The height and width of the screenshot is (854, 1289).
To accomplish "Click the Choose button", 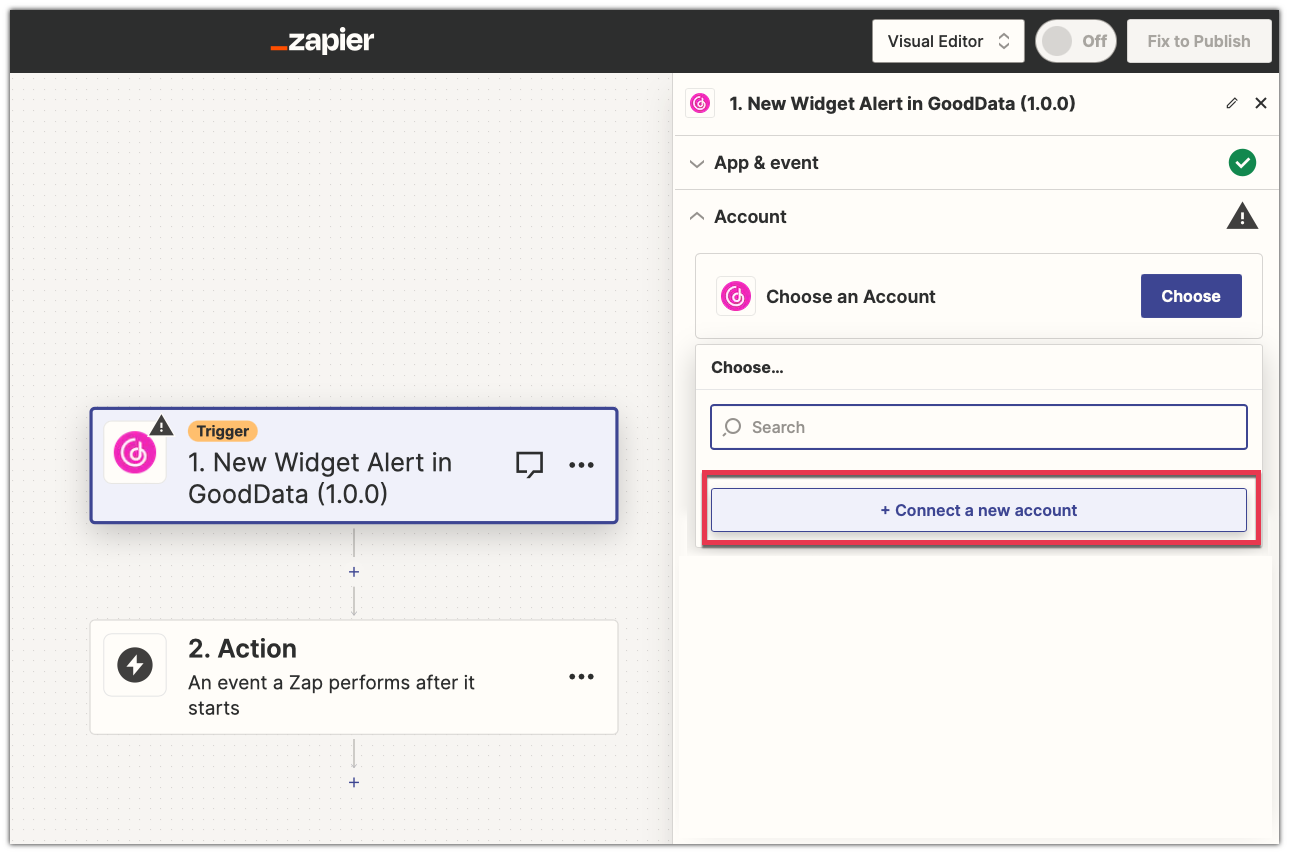I will 1191,296.
